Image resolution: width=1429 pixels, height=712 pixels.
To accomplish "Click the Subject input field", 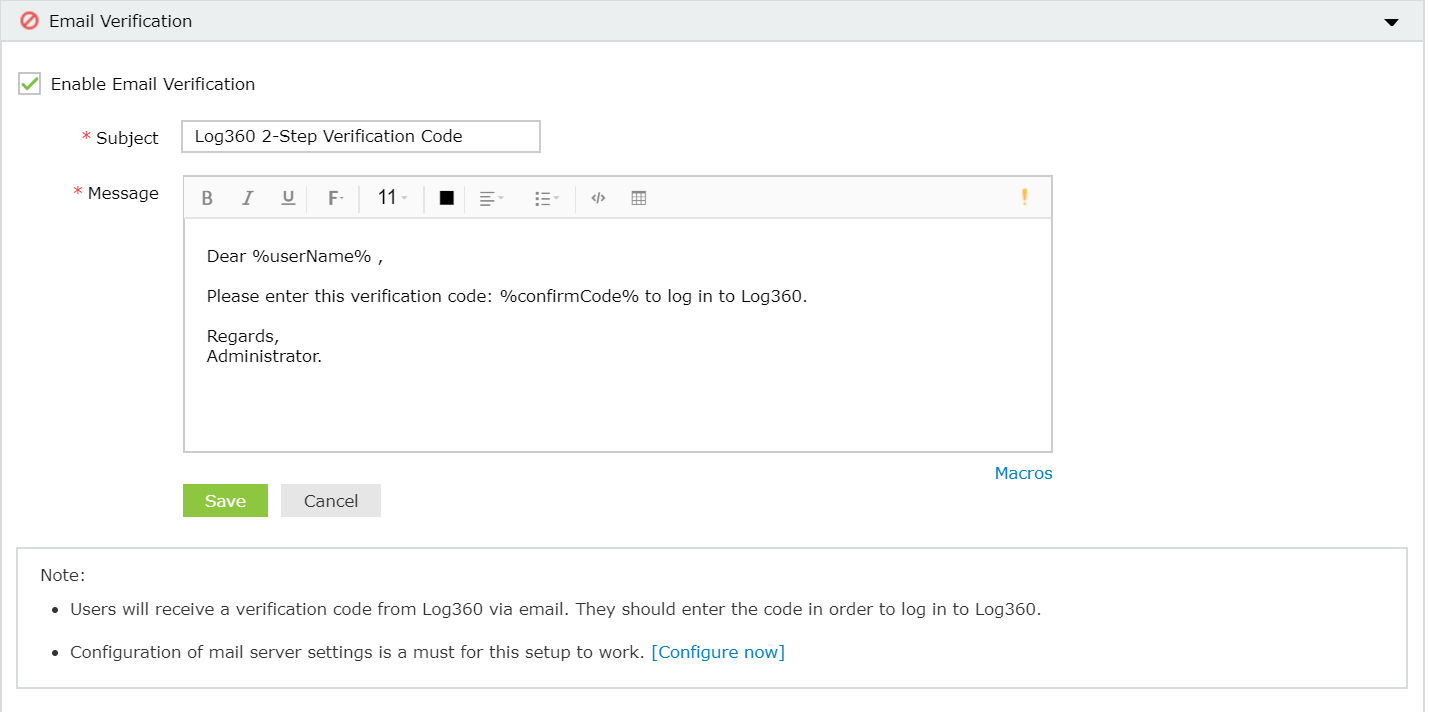I will [x=360, y=136].
